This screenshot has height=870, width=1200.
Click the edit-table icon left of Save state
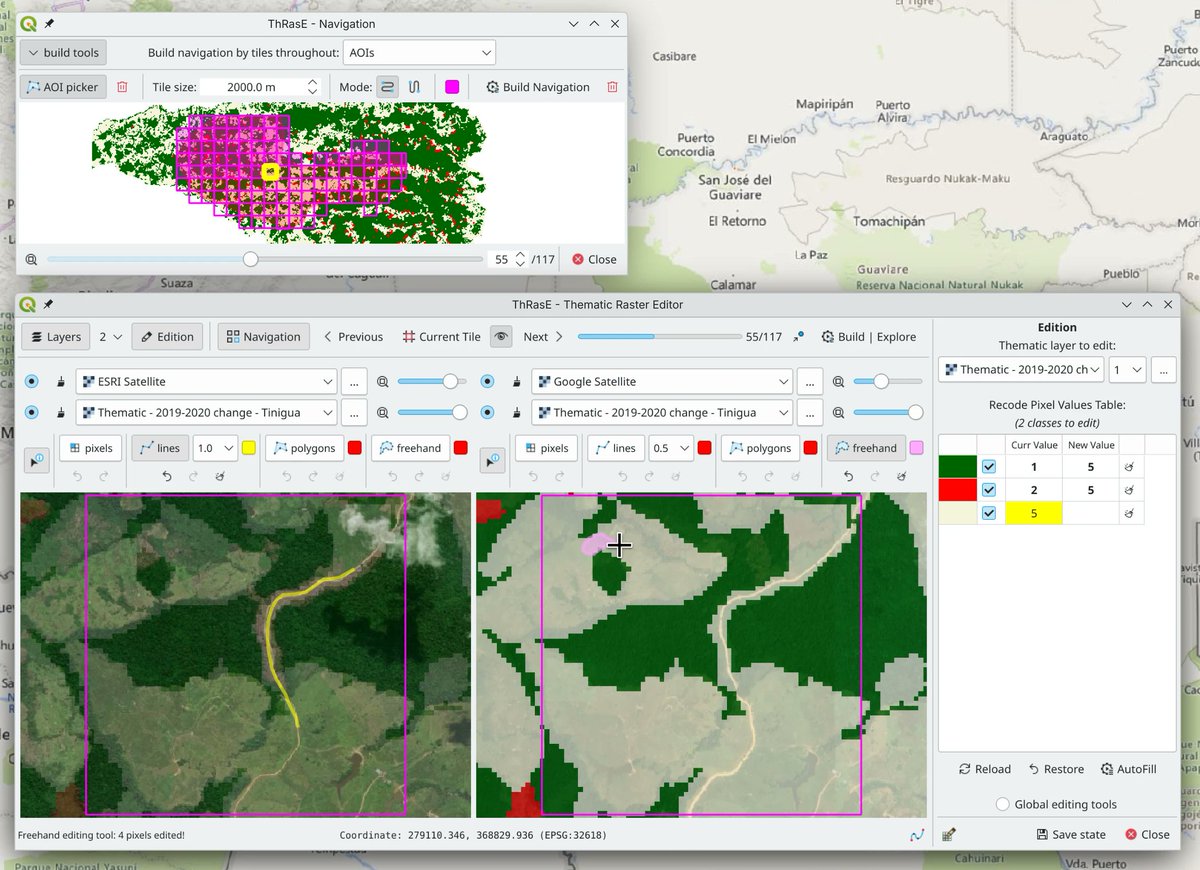tap(949, 834)
